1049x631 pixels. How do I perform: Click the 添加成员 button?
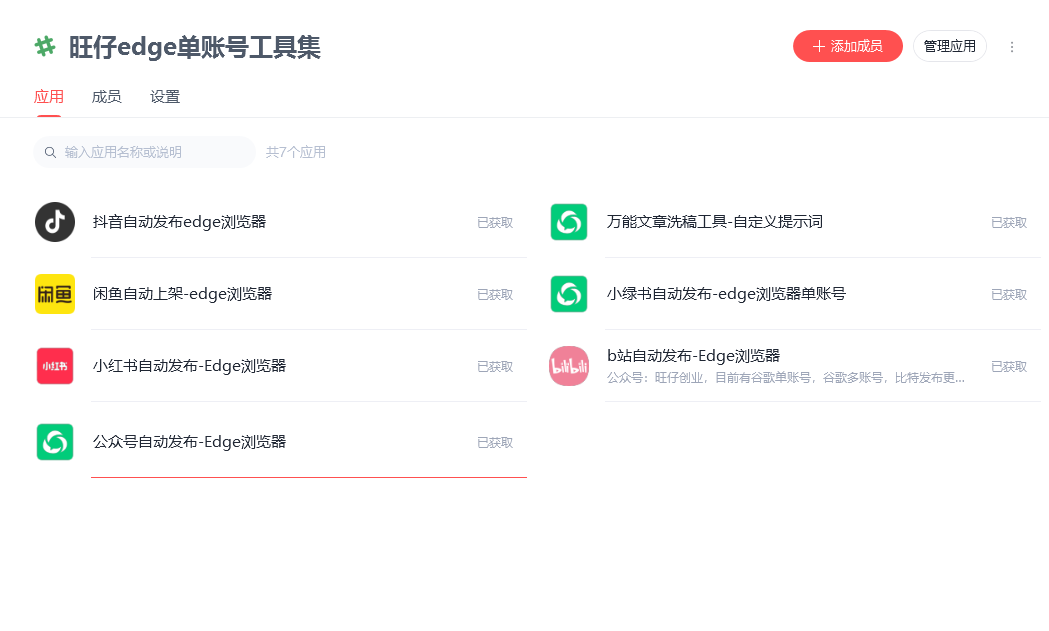click(848, 46)
